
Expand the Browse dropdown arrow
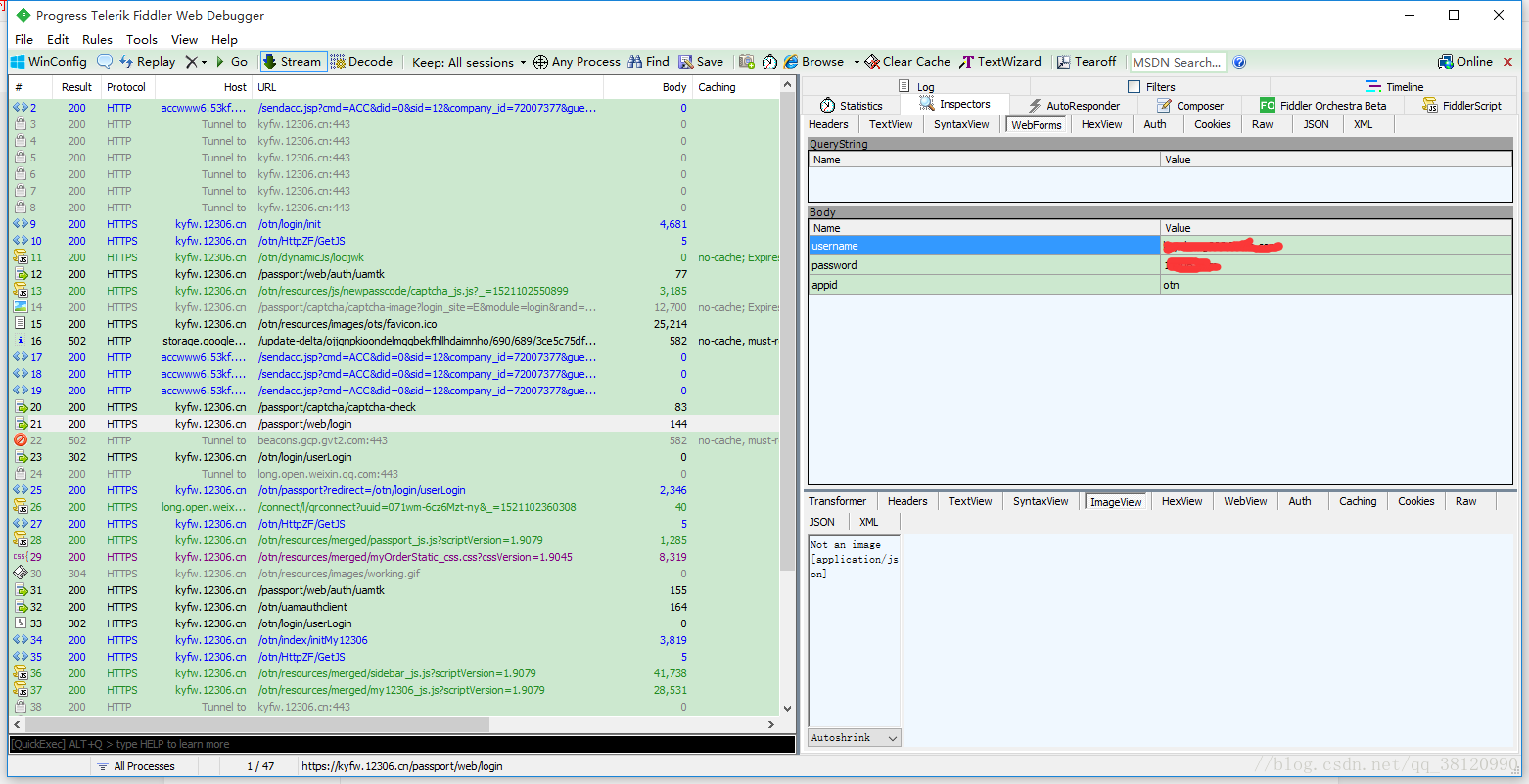coord(857,62)
